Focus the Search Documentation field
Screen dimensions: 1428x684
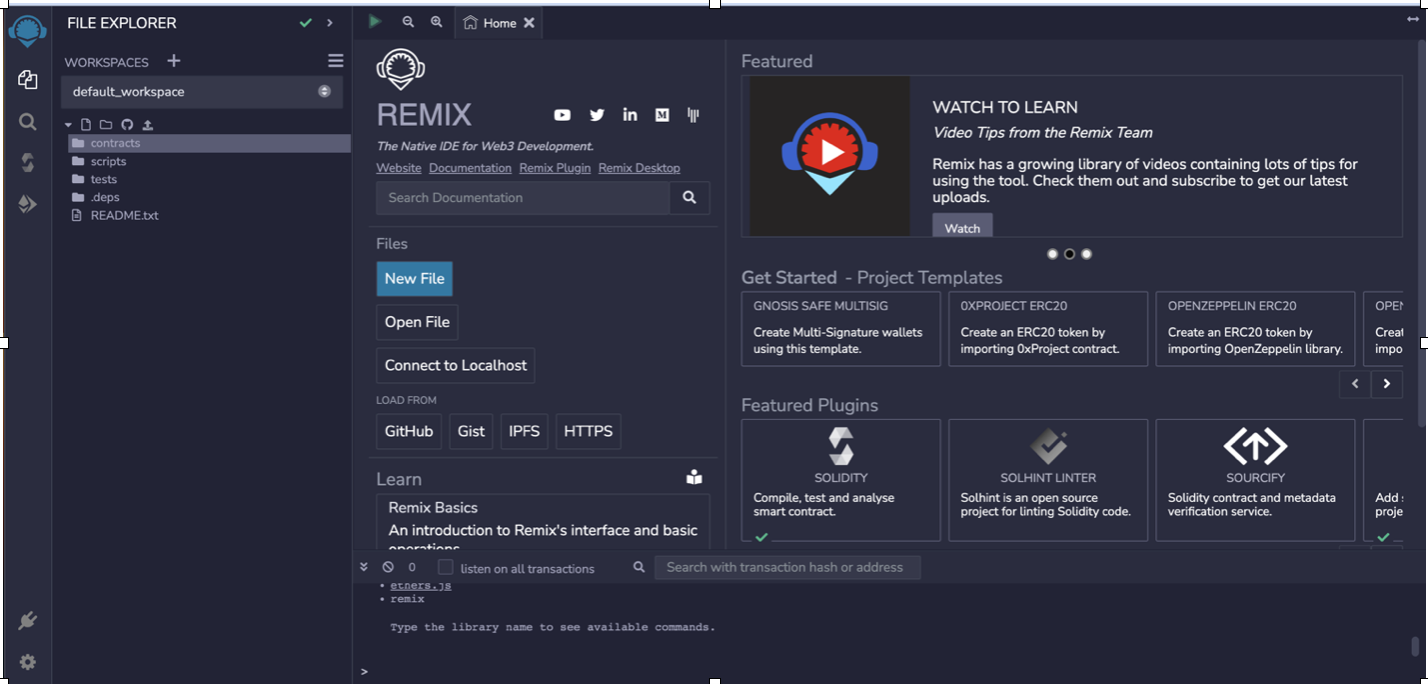tap(523, 198)
